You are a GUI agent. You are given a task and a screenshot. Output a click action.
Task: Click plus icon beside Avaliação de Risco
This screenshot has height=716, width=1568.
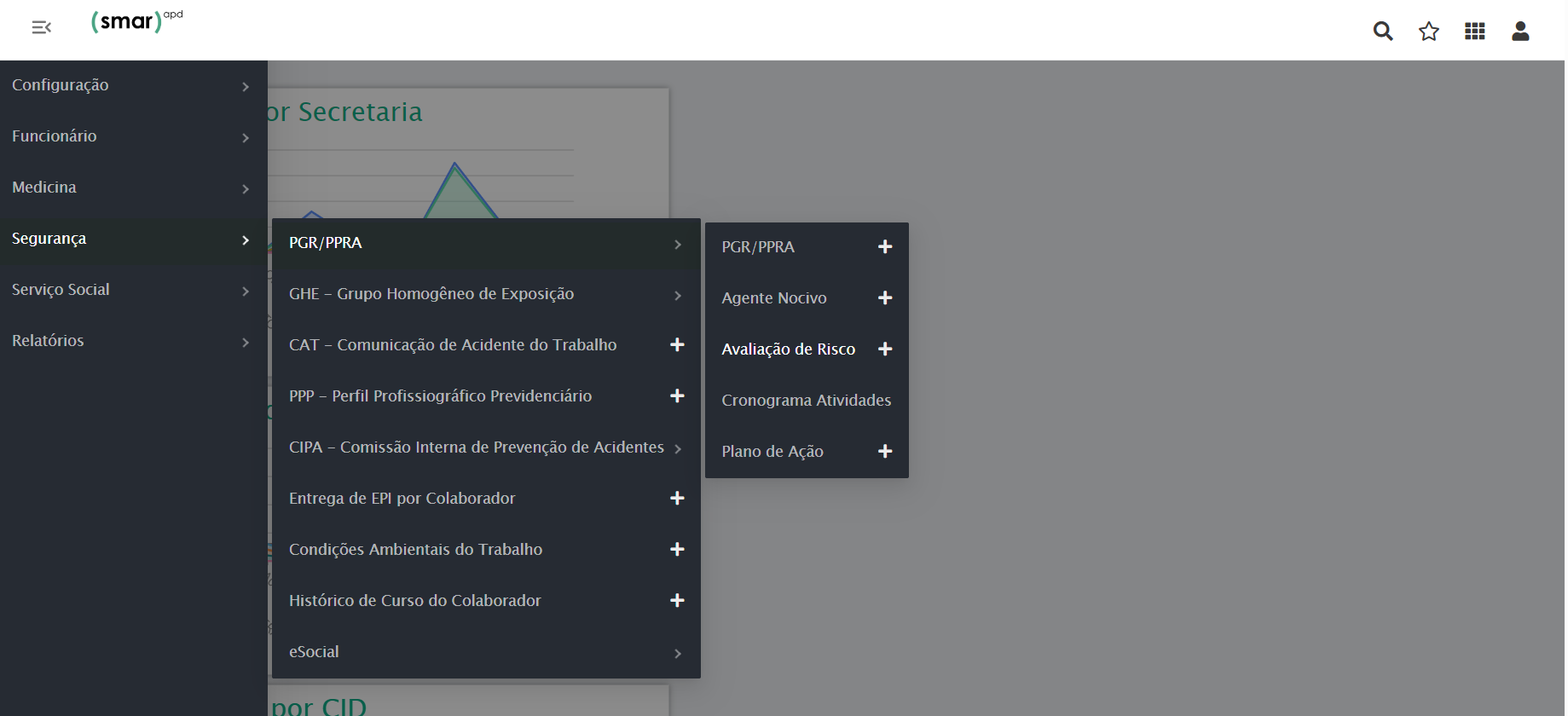pyautogui.click(x=885, y=349)
